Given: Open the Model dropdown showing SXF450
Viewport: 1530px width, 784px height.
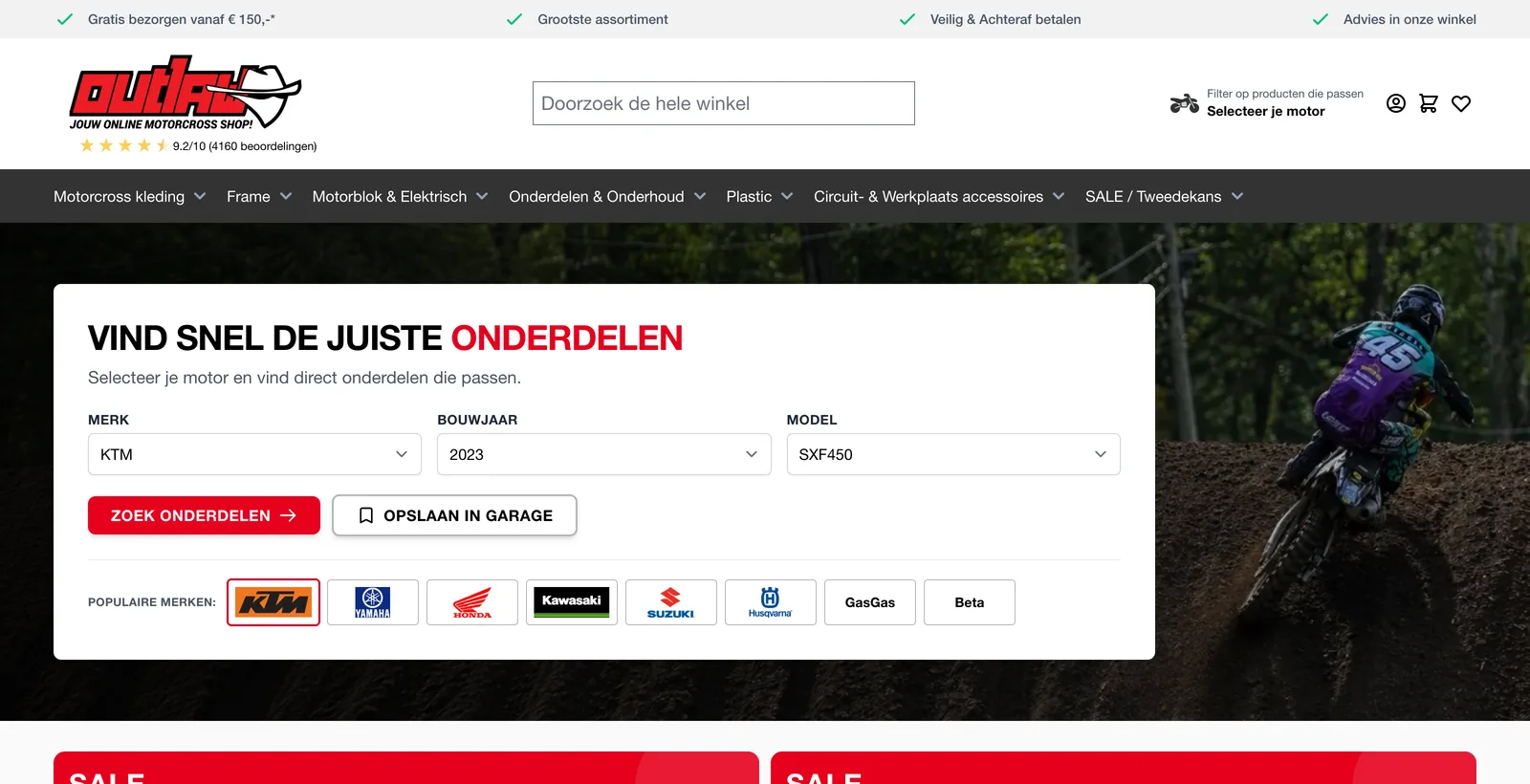Looking at the screenshot, I should pyautogui.click(x=953, y=454).
